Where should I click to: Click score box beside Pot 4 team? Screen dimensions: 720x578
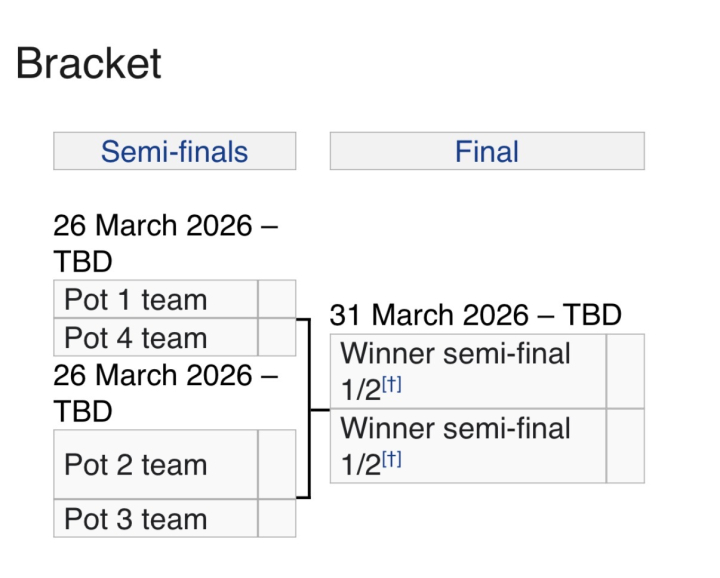(277, 337)
